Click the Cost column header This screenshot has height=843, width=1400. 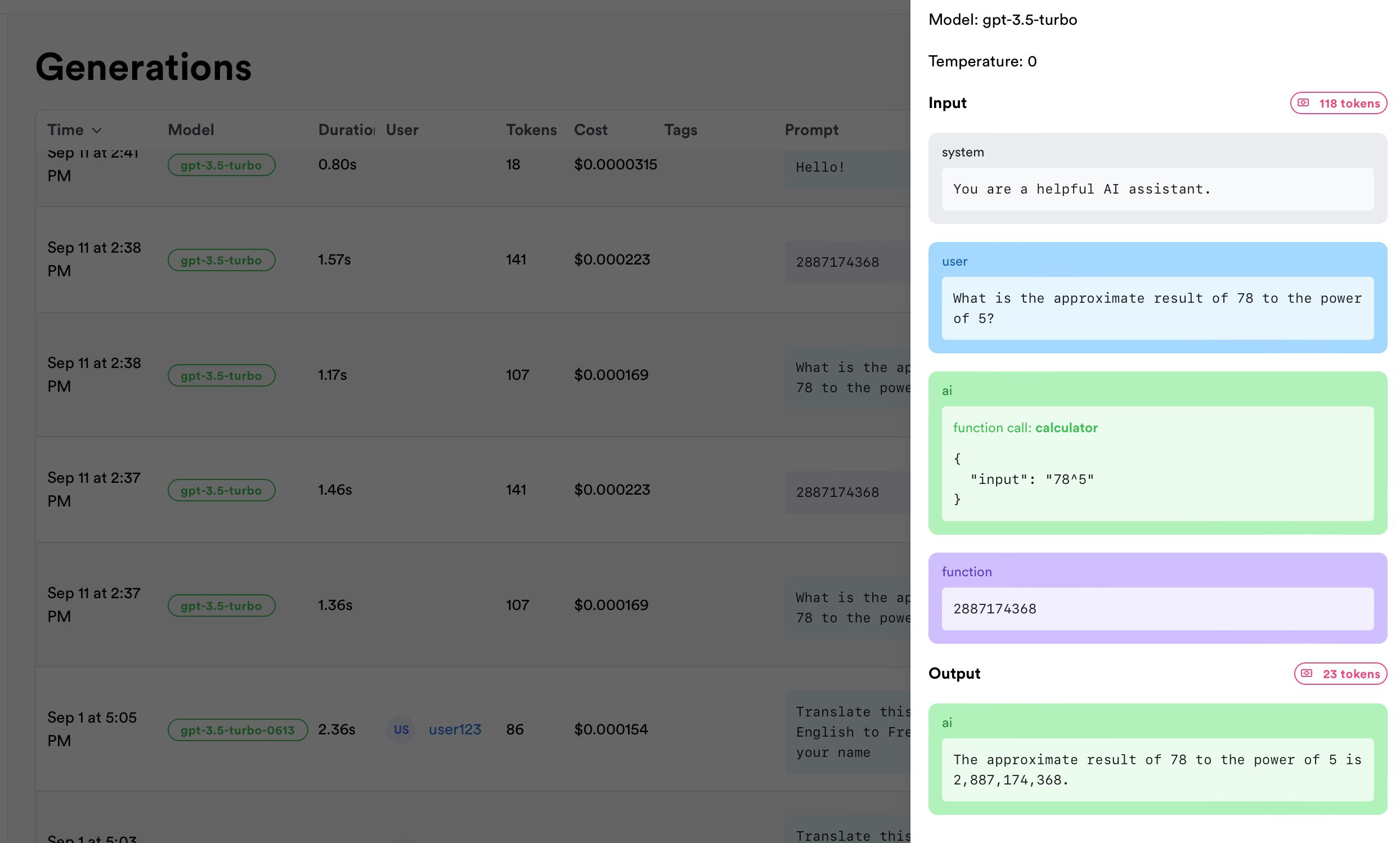click(590, 129)
